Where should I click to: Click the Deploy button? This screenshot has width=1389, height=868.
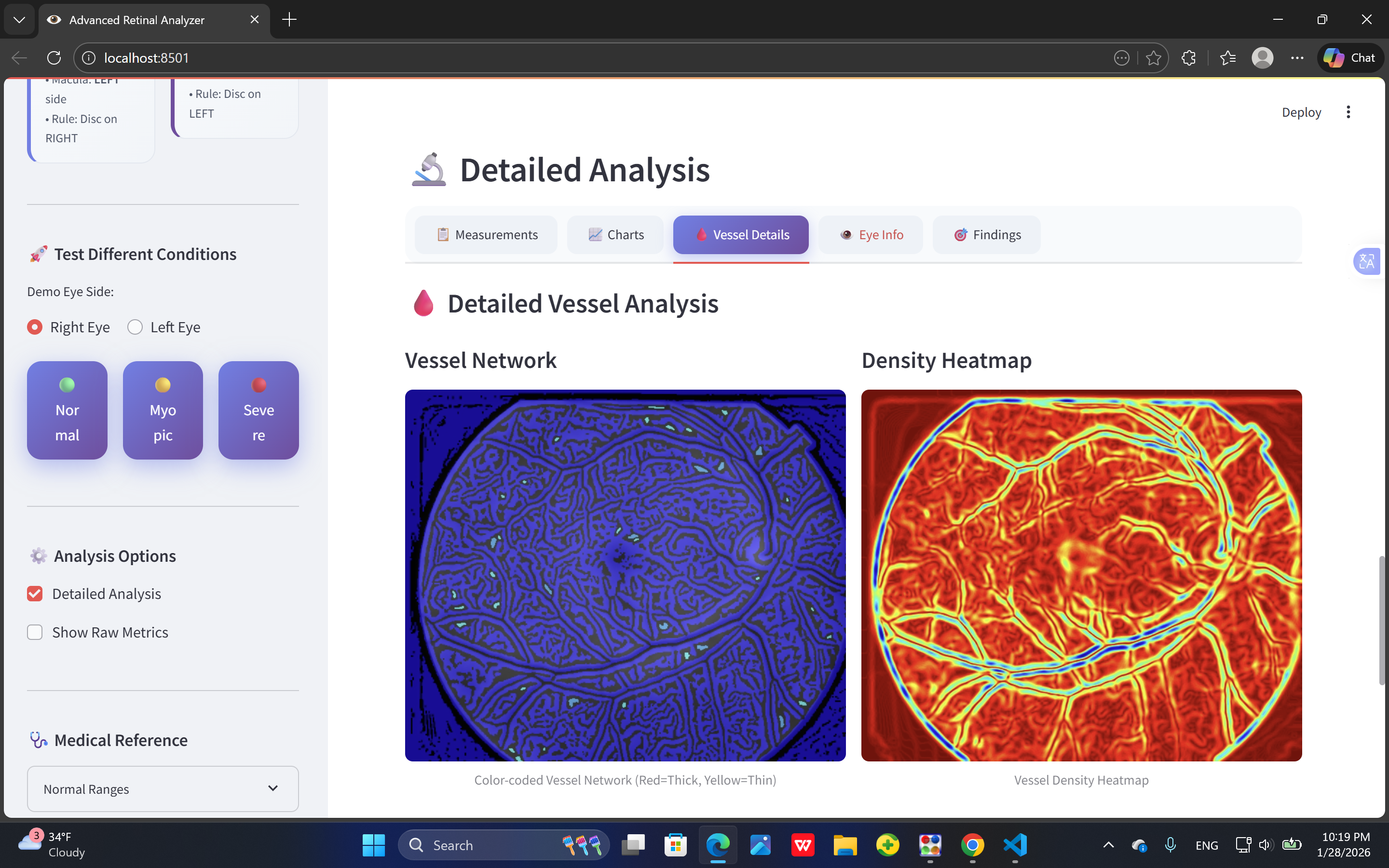[x=1301, y=112]
